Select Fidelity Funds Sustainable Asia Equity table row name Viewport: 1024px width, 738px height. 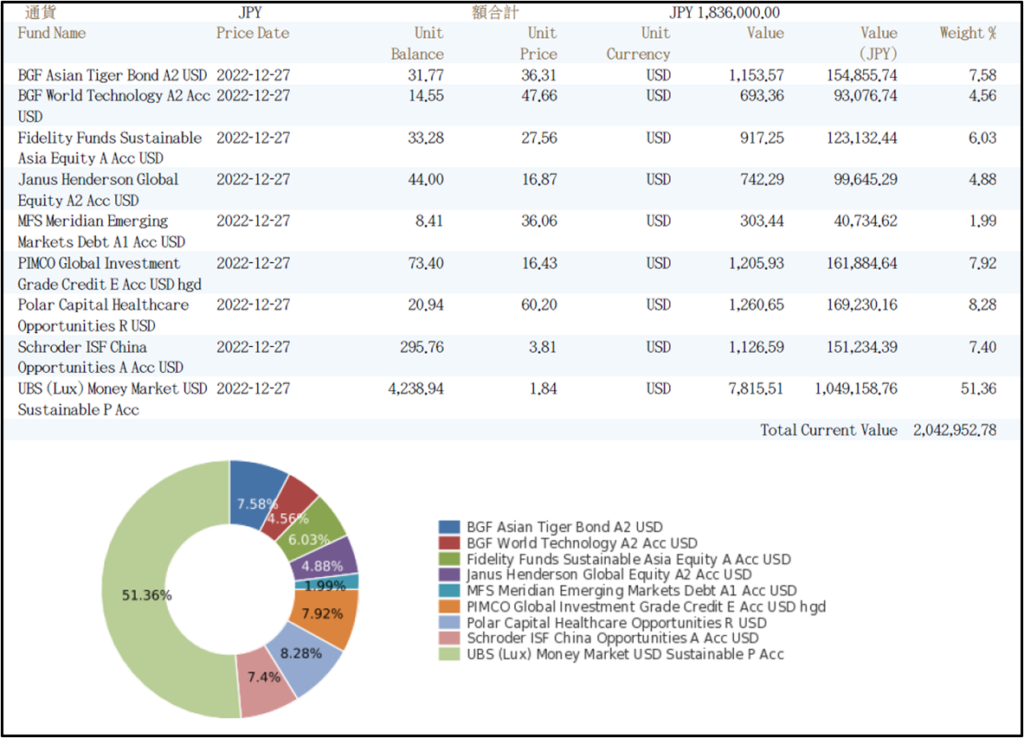pyautogui.click(x=110, y=148)
